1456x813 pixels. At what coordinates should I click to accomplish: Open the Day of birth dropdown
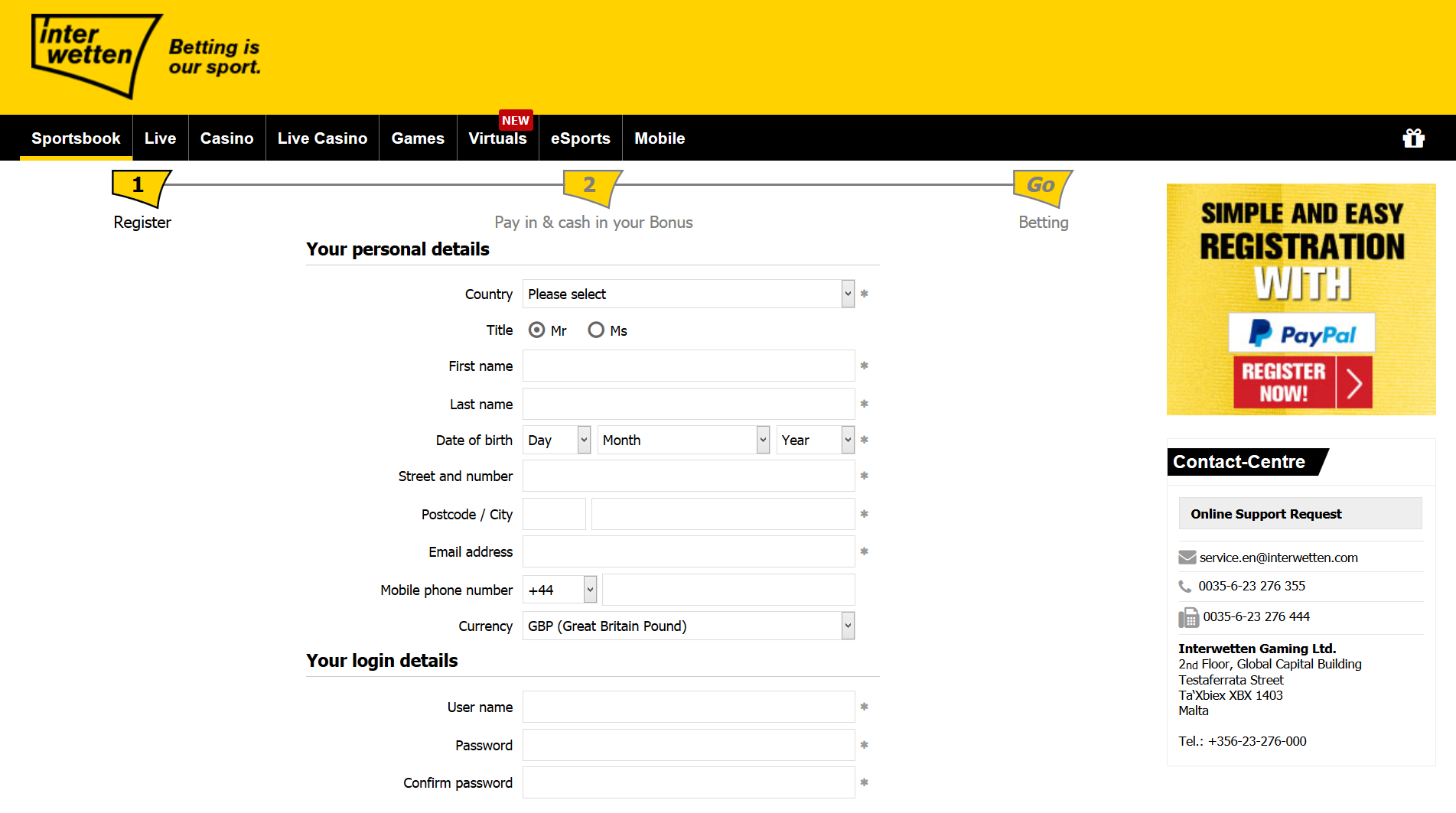coord(557,440)
